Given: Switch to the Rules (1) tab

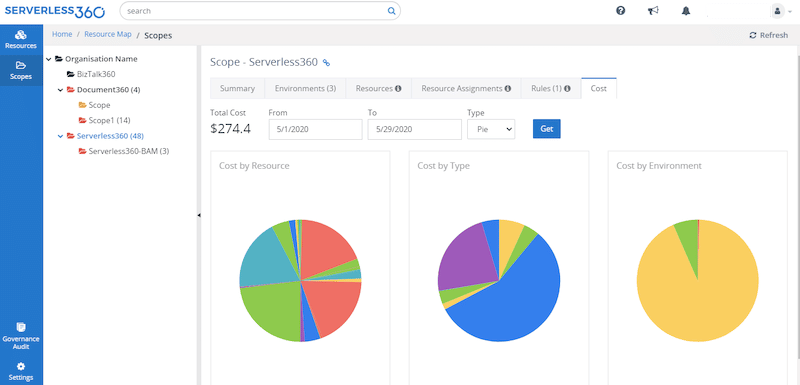Looking at the screenshot, I should click(551, 88).
